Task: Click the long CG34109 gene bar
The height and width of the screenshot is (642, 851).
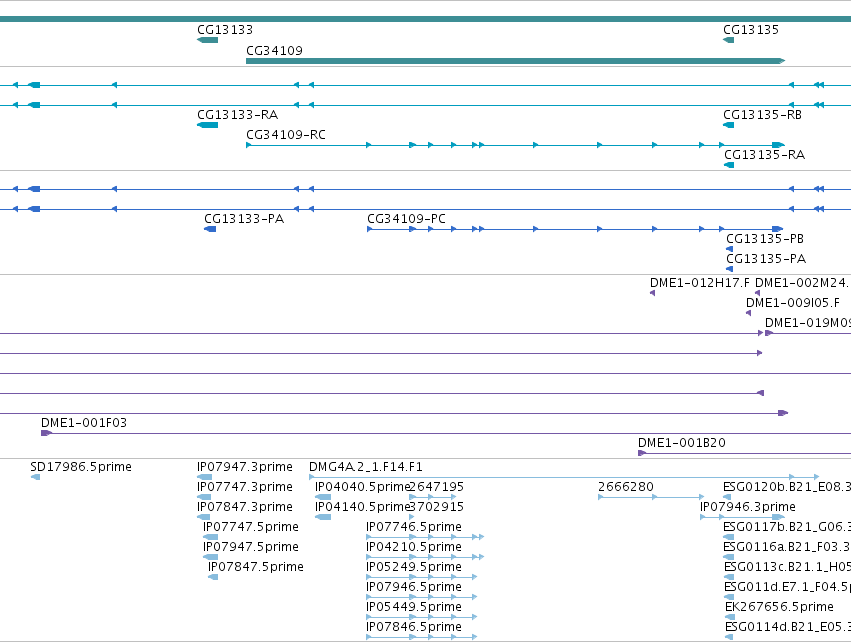Action: coord(516,61)
